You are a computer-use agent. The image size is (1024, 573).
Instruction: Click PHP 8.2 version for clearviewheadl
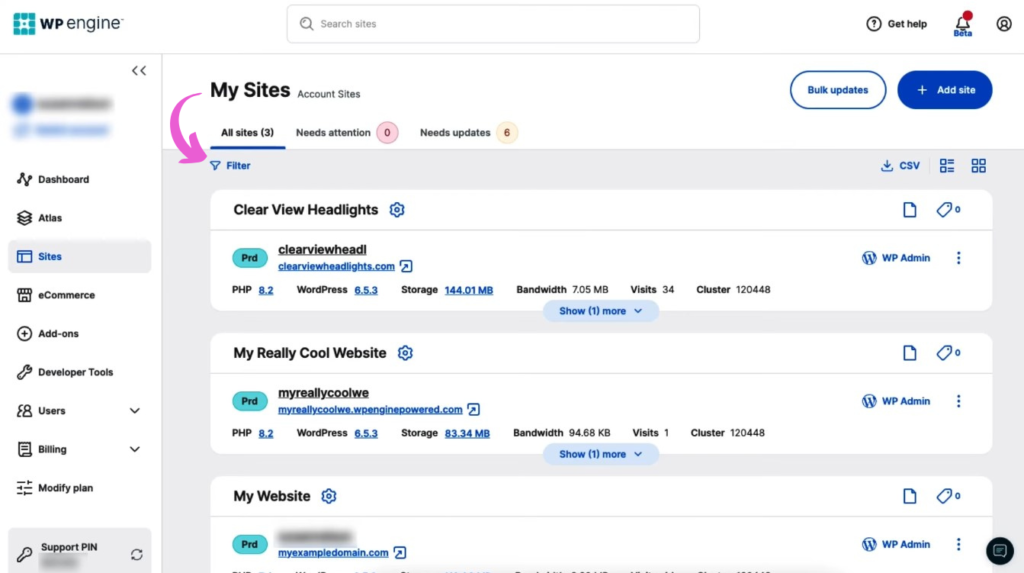[266, 290]
